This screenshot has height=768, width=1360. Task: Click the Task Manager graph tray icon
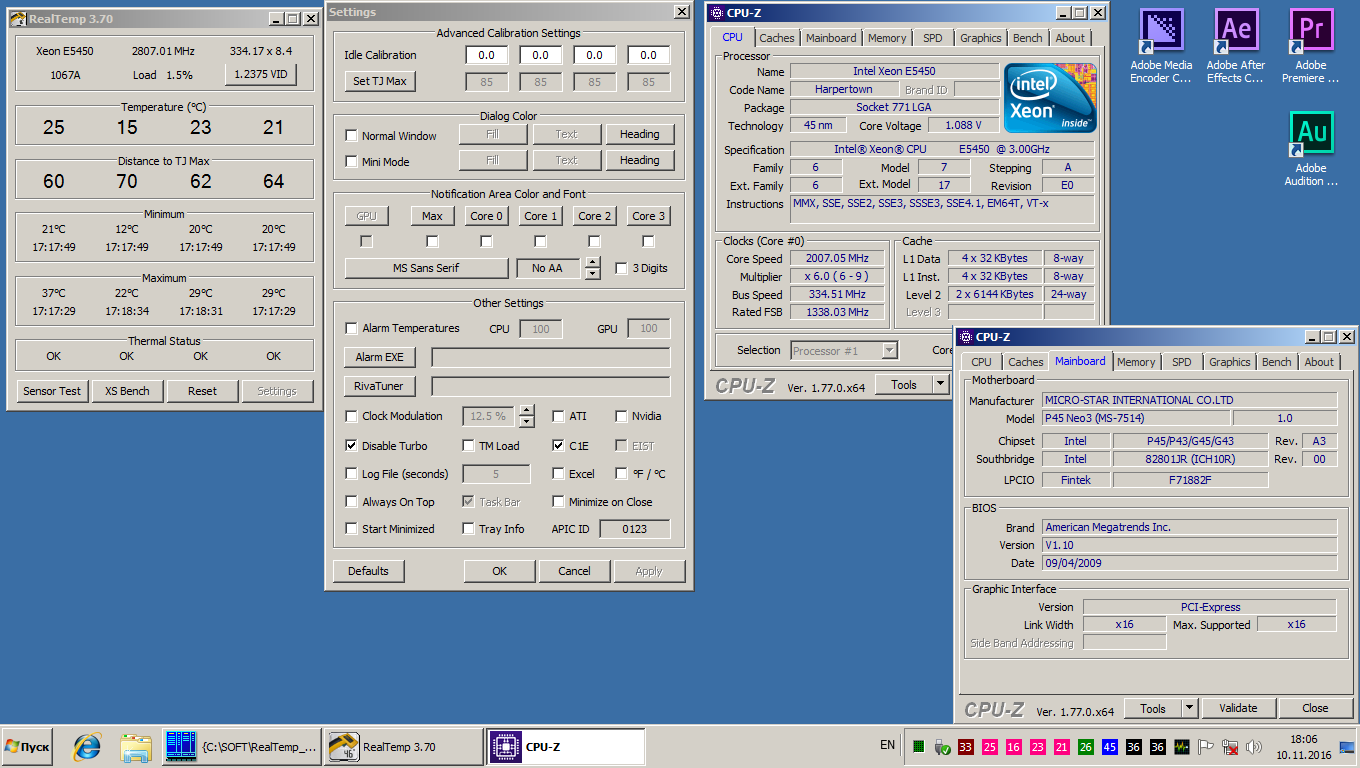pos(1182,747)
